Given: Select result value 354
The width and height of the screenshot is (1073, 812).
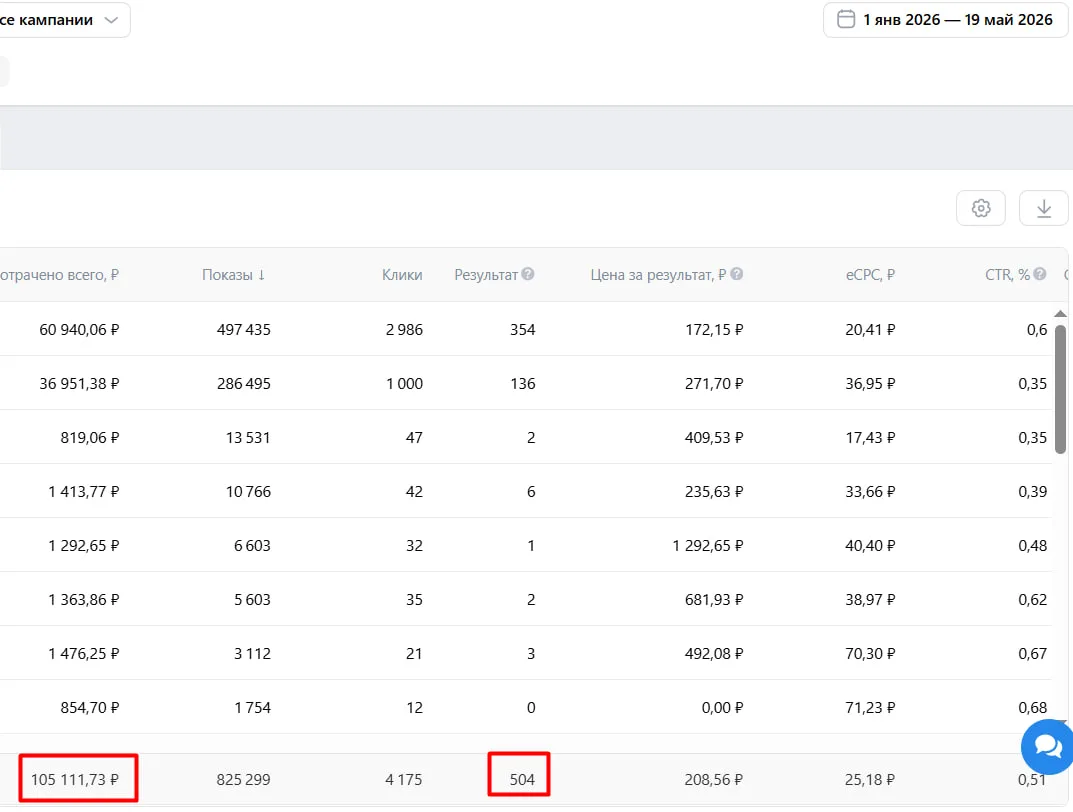Looking at the screenshot, I should 522,330.
